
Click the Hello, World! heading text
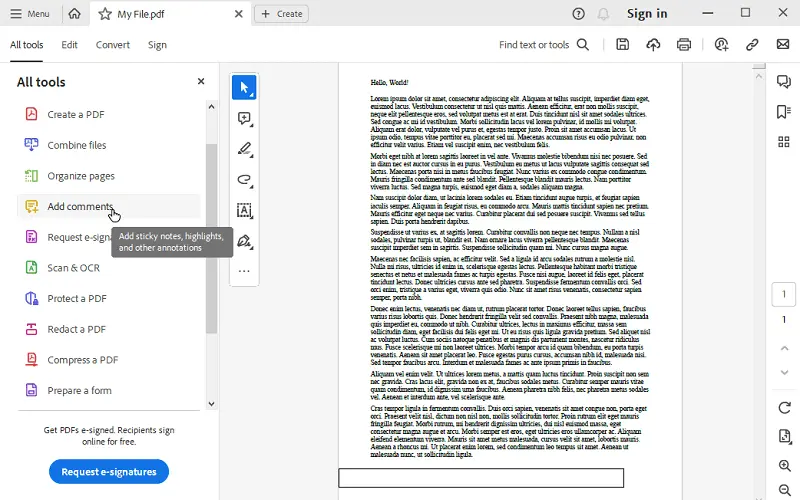click(x=389, y=82)
